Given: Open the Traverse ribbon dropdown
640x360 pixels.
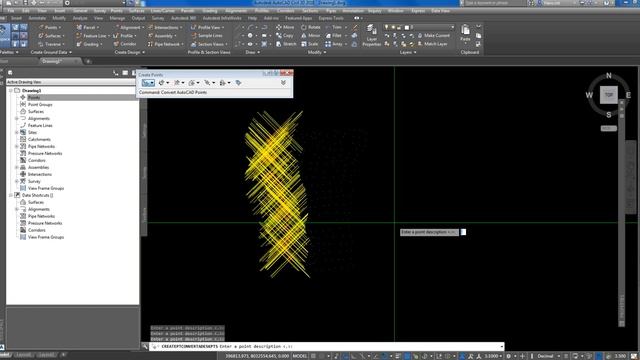Looking at the screenshot, I should pos(52,44).
